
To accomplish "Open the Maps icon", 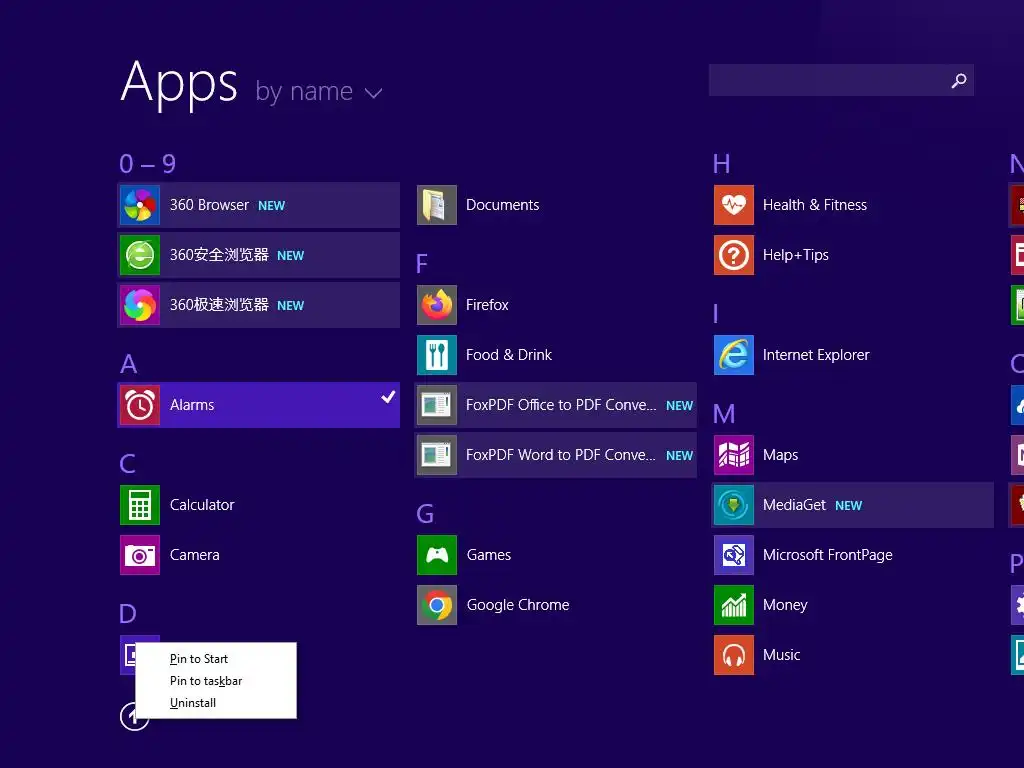I will coord(734,455).
